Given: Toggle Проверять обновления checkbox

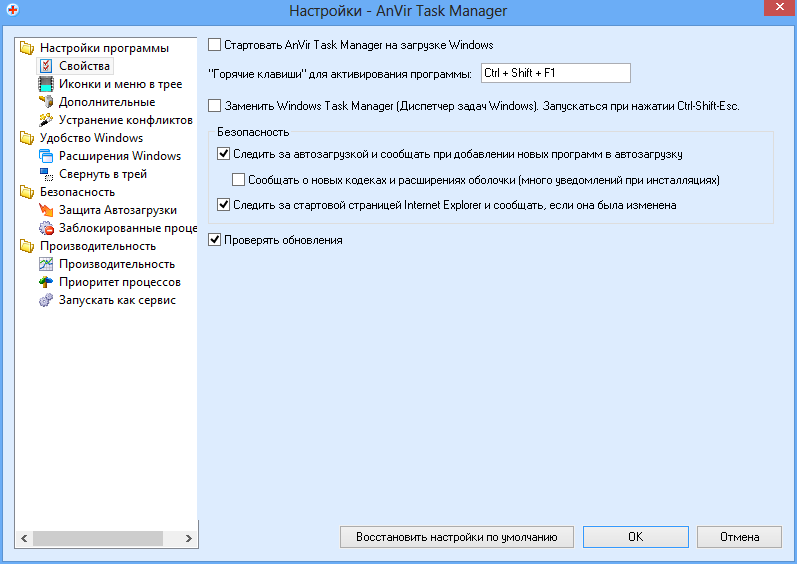Looking at the screenshot, I should pyautogui.click(x=214, y=239).
